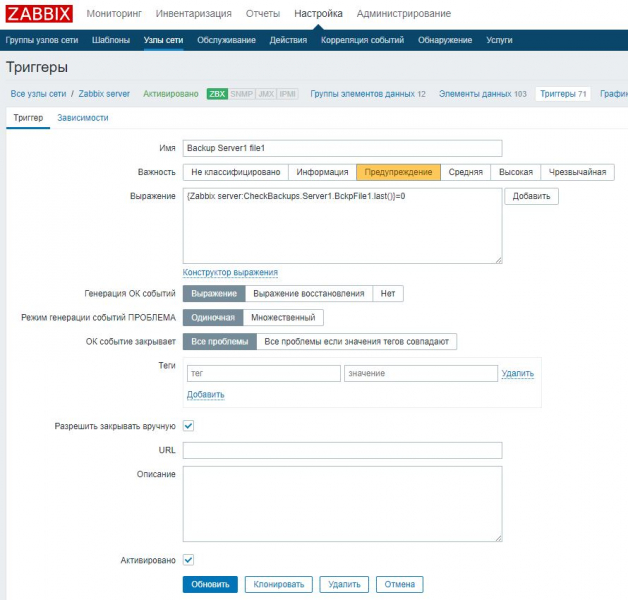Open the Конструктор выражения expander link
628x600 pixels.
(x=230, y=272)
